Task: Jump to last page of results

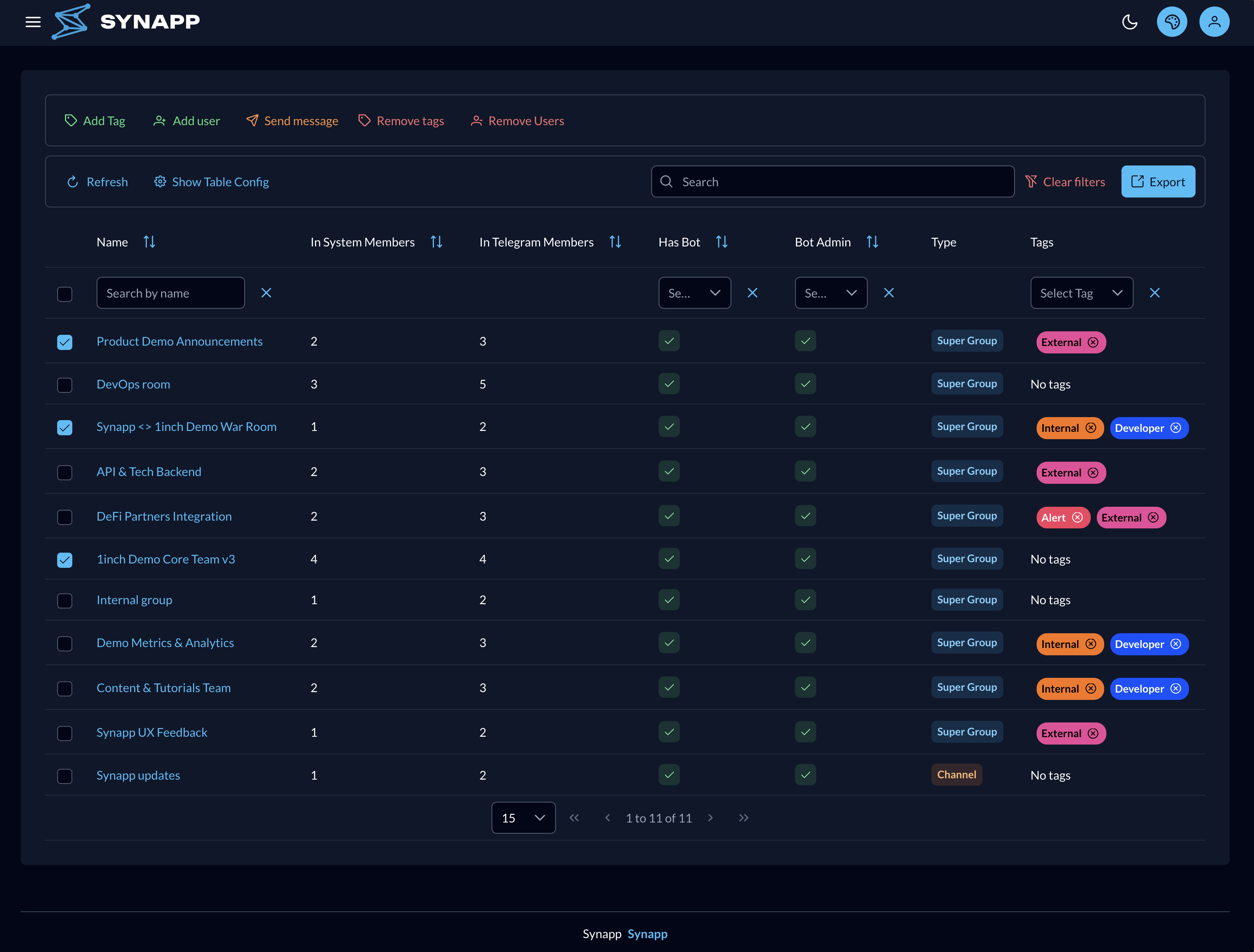Action: click(743, 818)
